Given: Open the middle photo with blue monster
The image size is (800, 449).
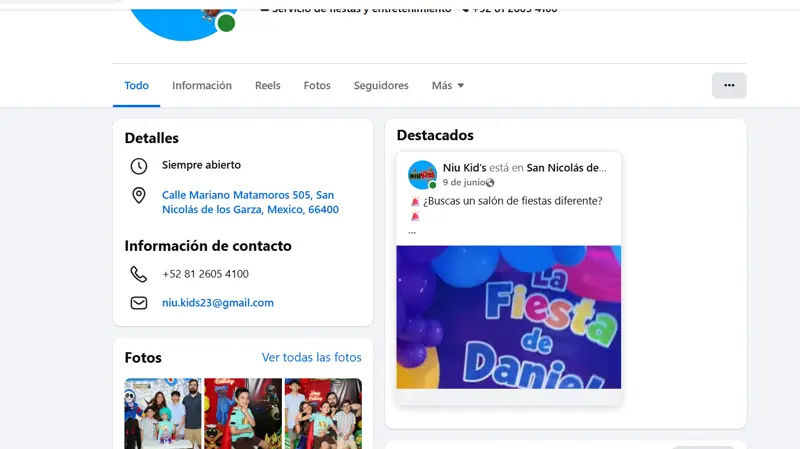Looking at the screenshot, I should click(243, 413).
